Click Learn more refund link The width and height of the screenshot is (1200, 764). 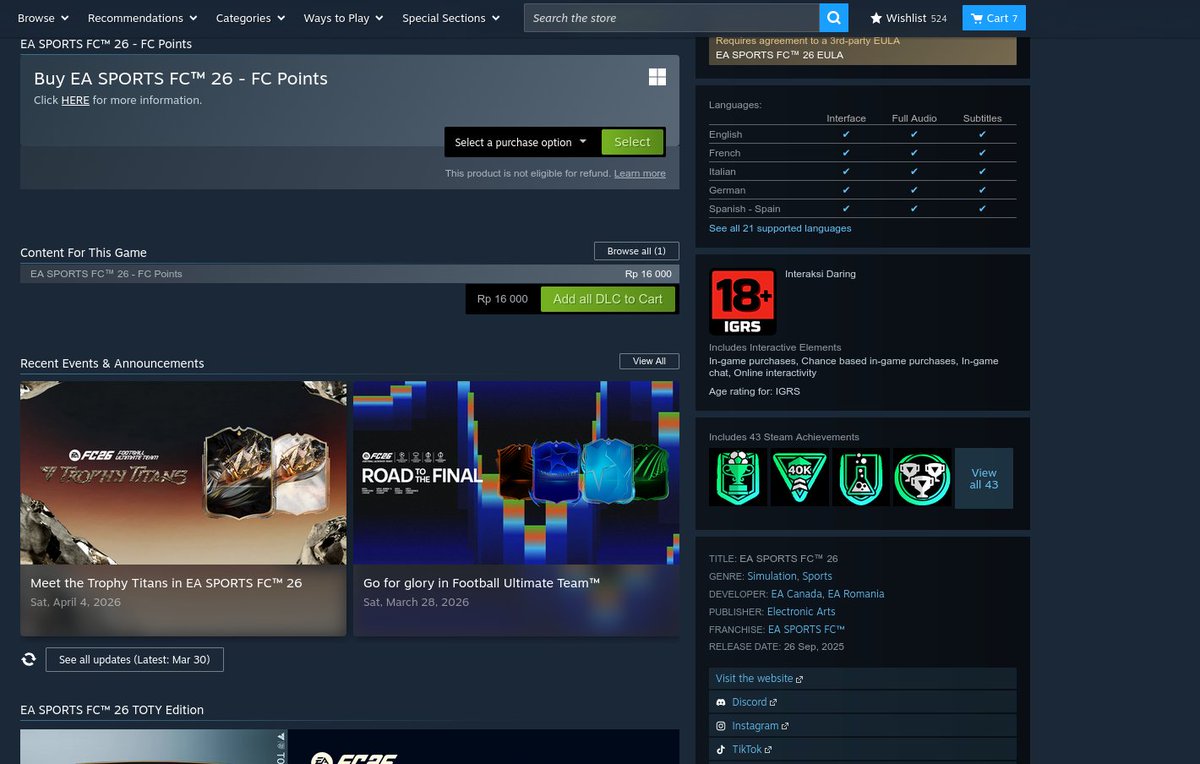pyautogui.click(x=640, y=173)
